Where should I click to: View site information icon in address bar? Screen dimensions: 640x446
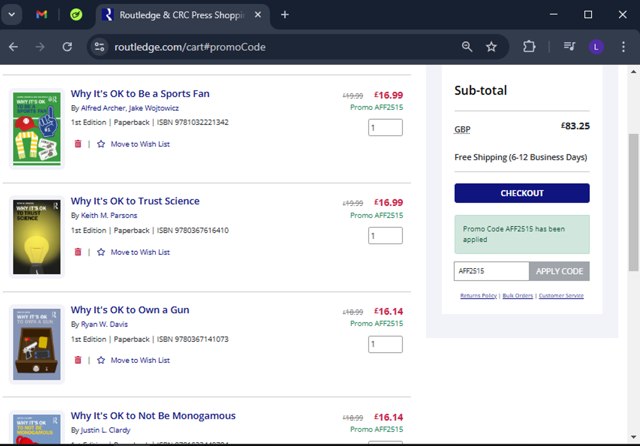click(x=100, y=47)
